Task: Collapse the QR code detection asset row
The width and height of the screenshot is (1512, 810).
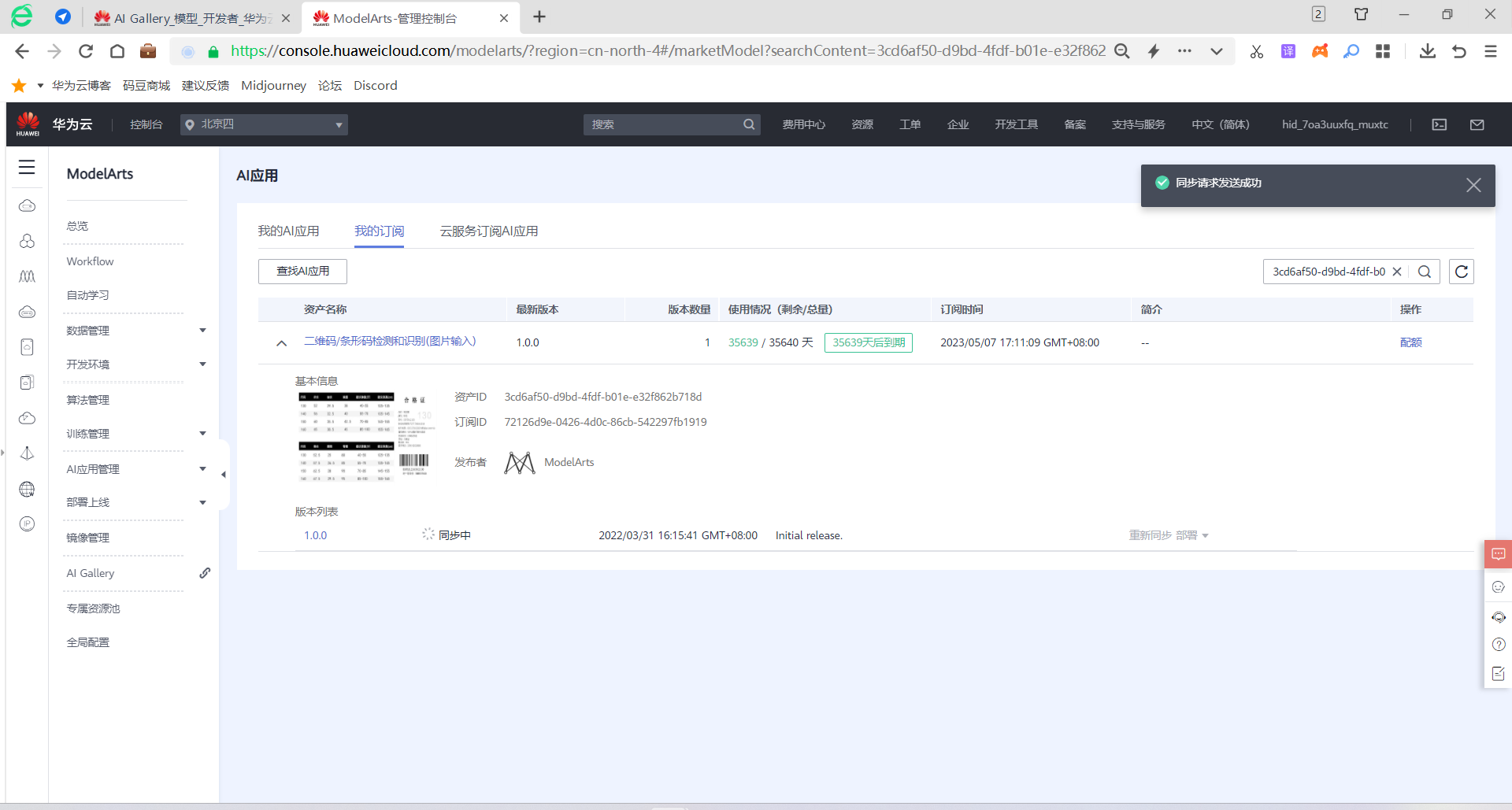Action: tap(281, 342)
